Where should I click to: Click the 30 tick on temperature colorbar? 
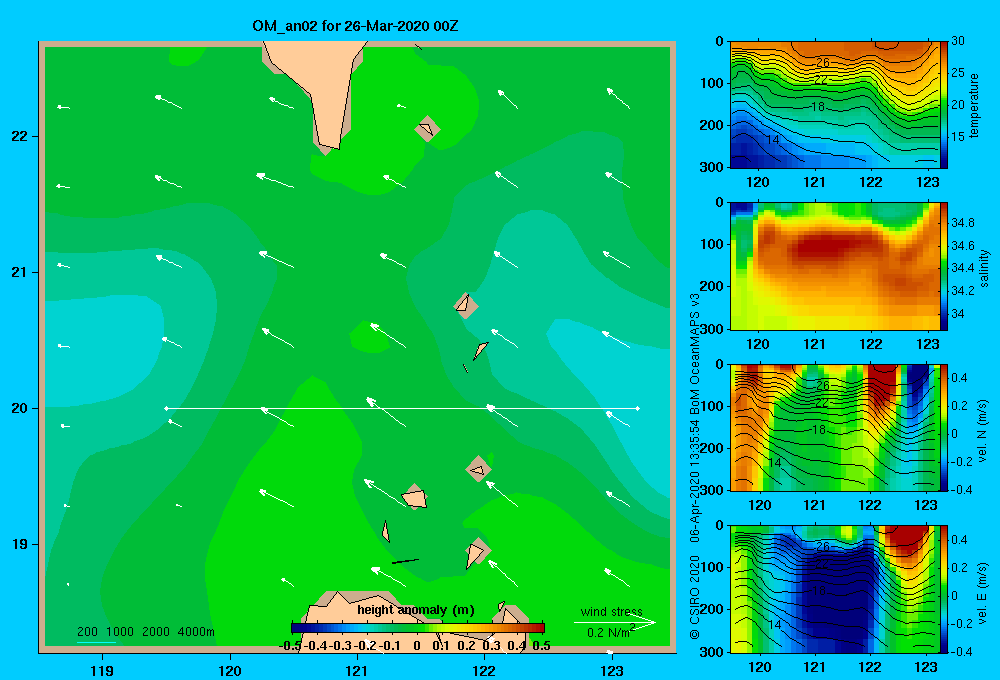coord(957,41)
